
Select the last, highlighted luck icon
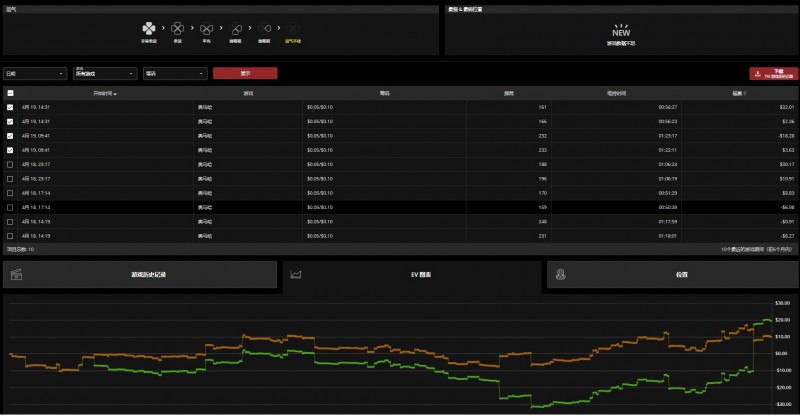[x=293, y=30]
